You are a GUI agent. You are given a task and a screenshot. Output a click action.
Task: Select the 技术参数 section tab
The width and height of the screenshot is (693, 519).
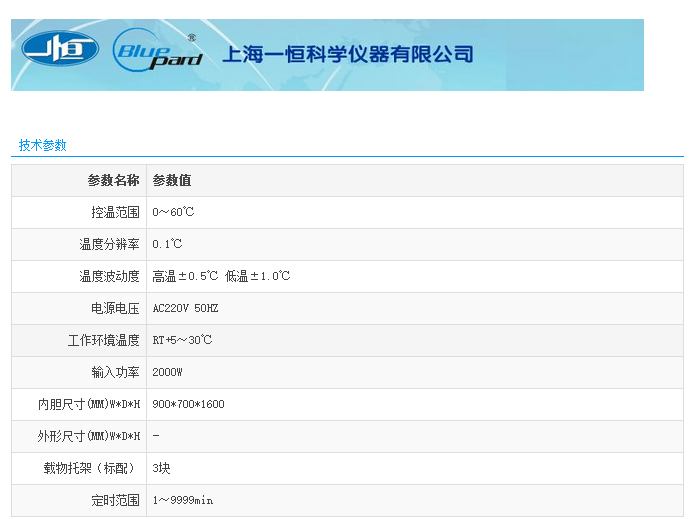43,145
